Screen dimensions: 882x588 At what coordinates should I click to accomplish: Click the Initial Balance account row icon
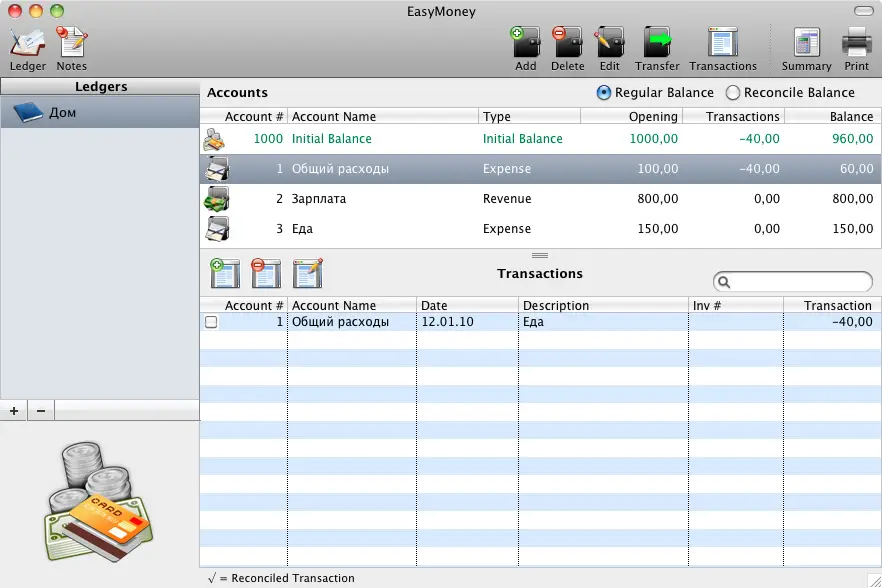point(214,139)
